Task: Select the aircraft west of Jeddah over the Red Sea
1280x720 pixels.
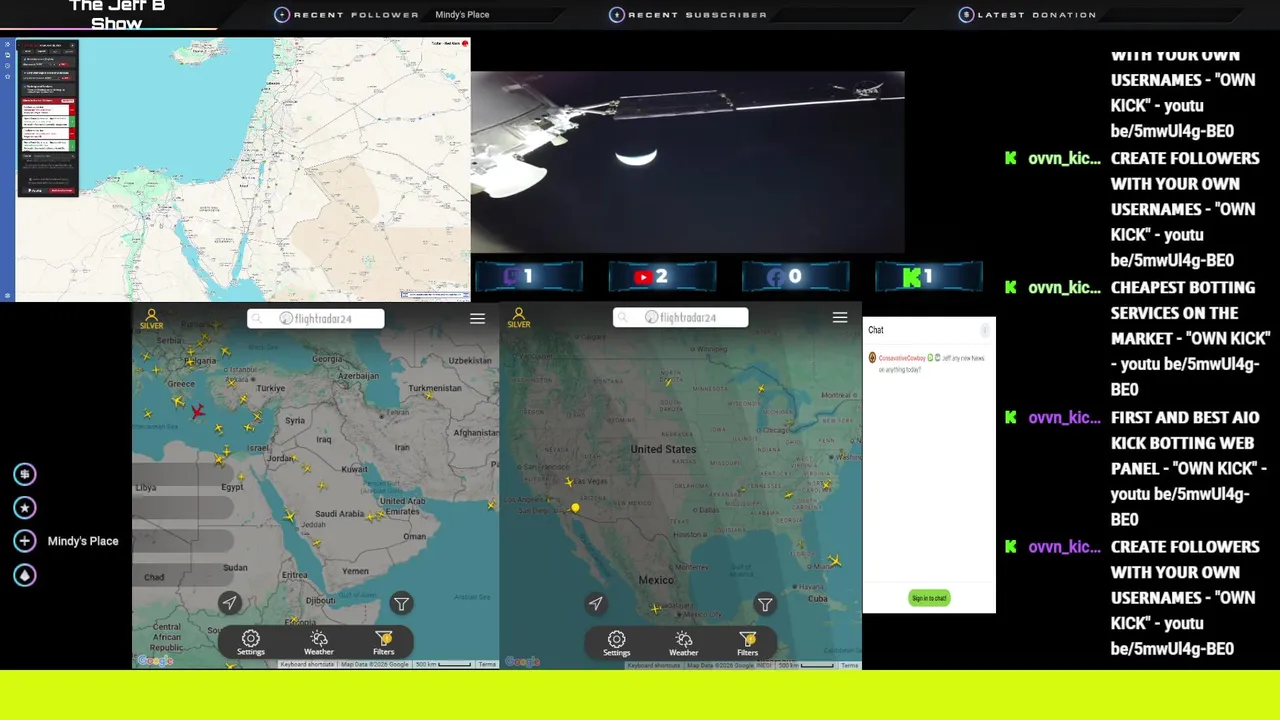Action: [290, 517]
